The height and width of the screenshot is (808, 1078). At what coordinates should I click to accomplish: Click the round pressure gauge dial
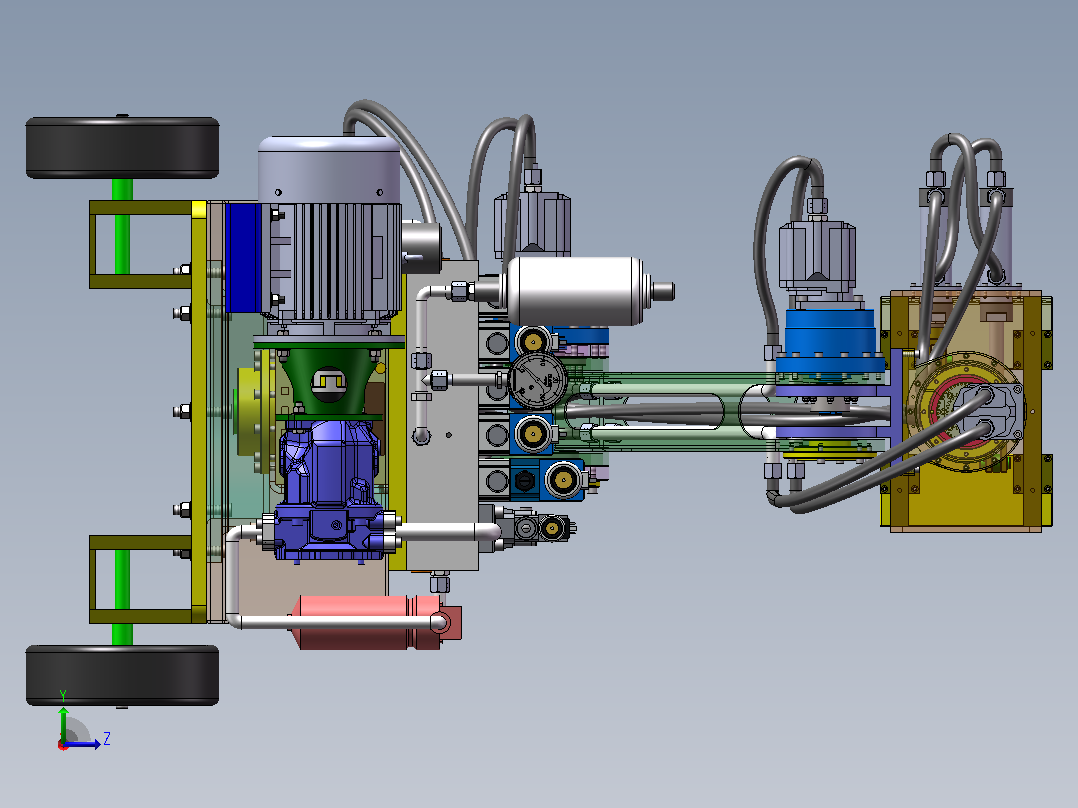(x=537, y=381)
